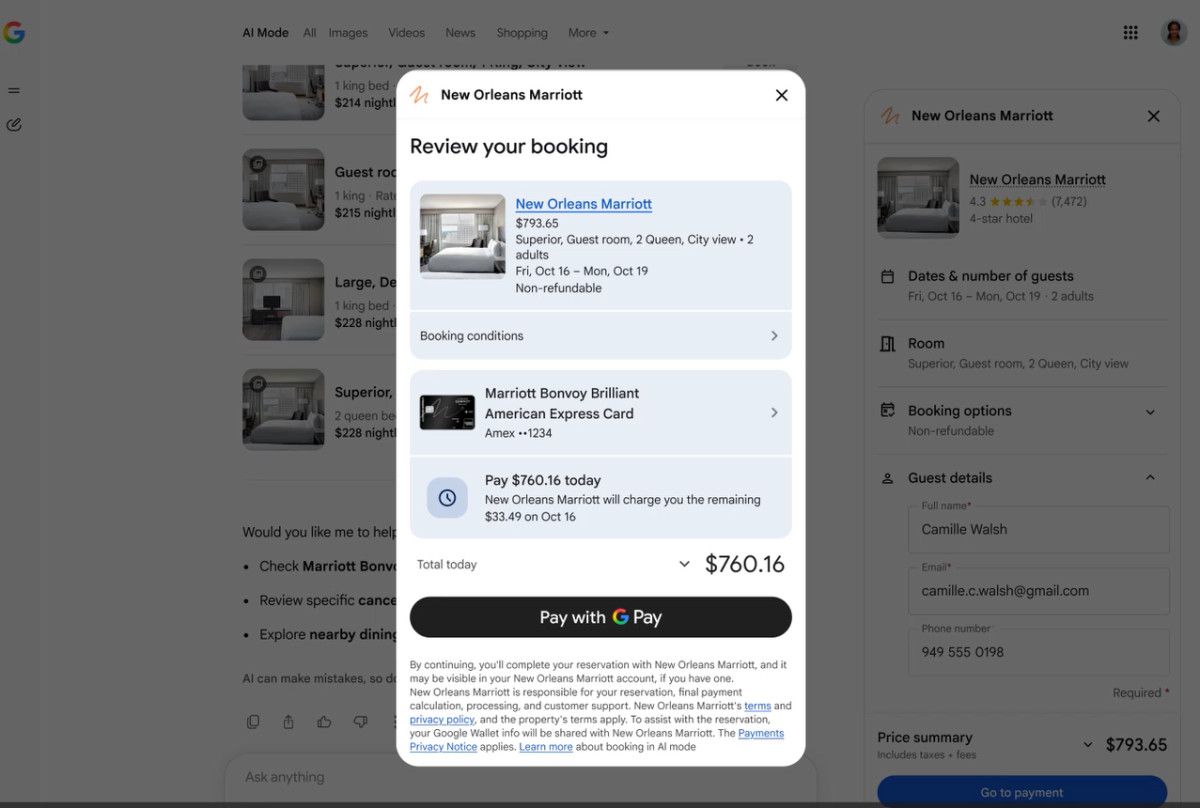Screen dimensions: 1200x808
Task: Click Pay with G Pay button
Action: (600, 617)
